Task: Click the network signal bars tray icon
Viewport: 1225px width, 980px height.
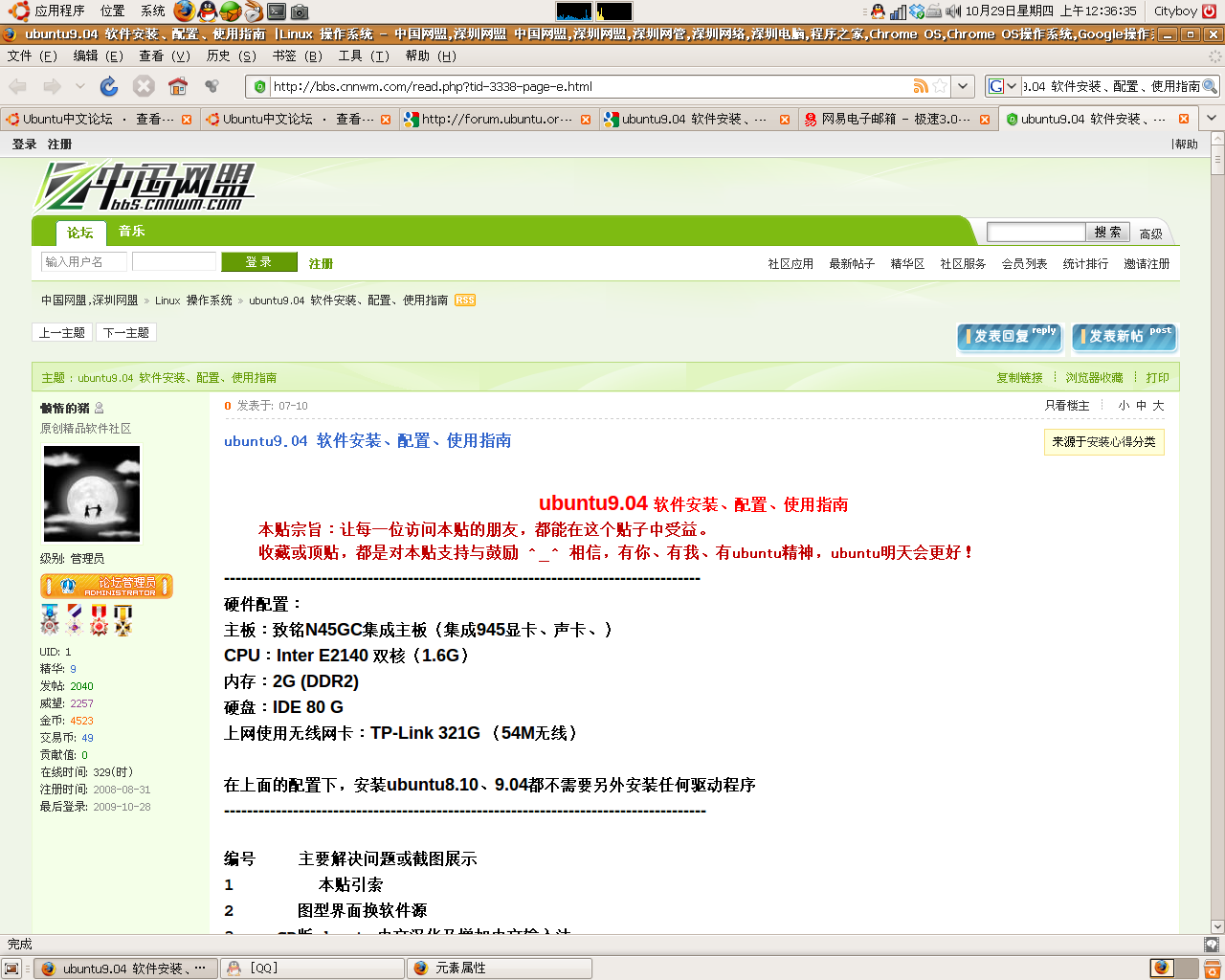Action: pos(898,11)
